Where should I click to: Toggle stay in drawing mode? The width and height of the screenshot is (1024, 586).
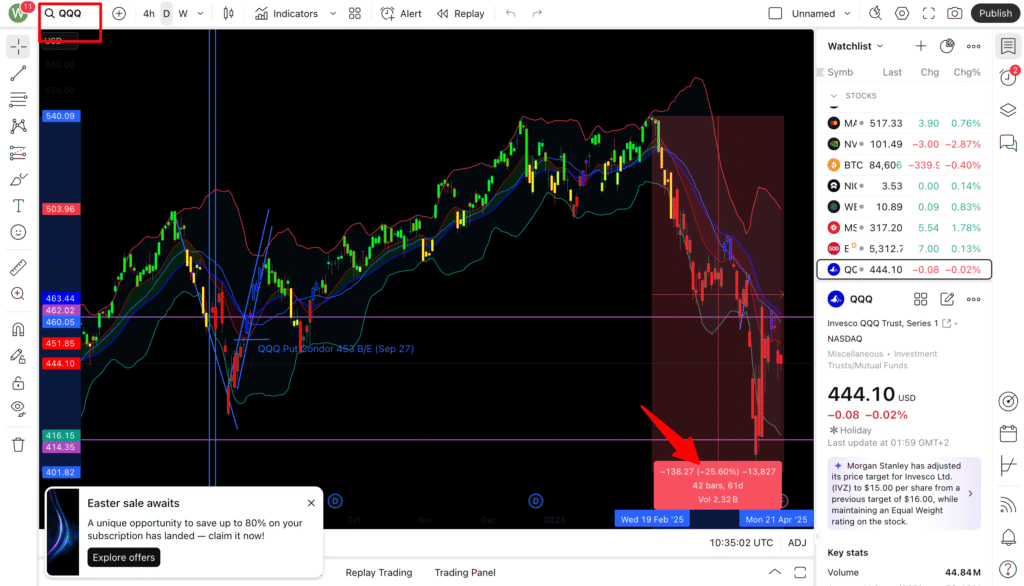tap(18, 356)
